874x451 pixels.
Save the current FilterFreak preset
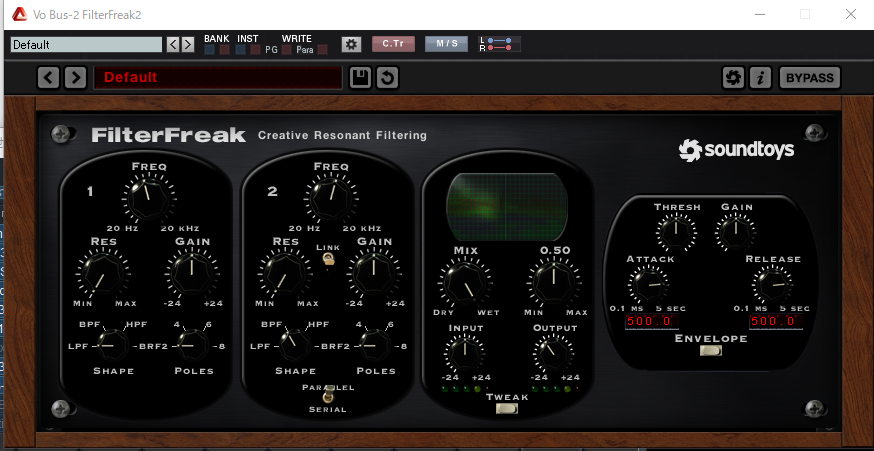tap(361, 78)
